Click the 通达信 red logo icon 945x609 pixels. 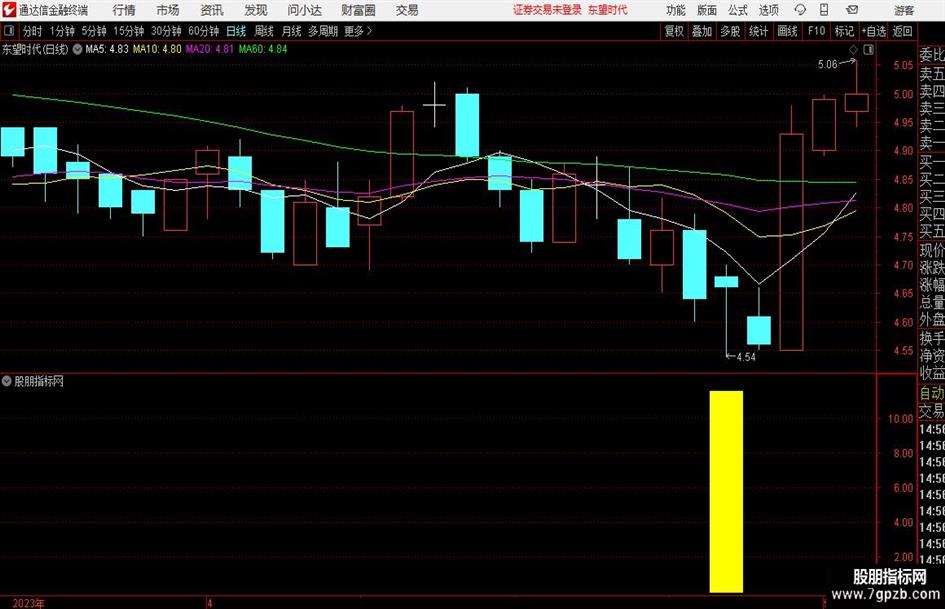(x=9, y=10)
